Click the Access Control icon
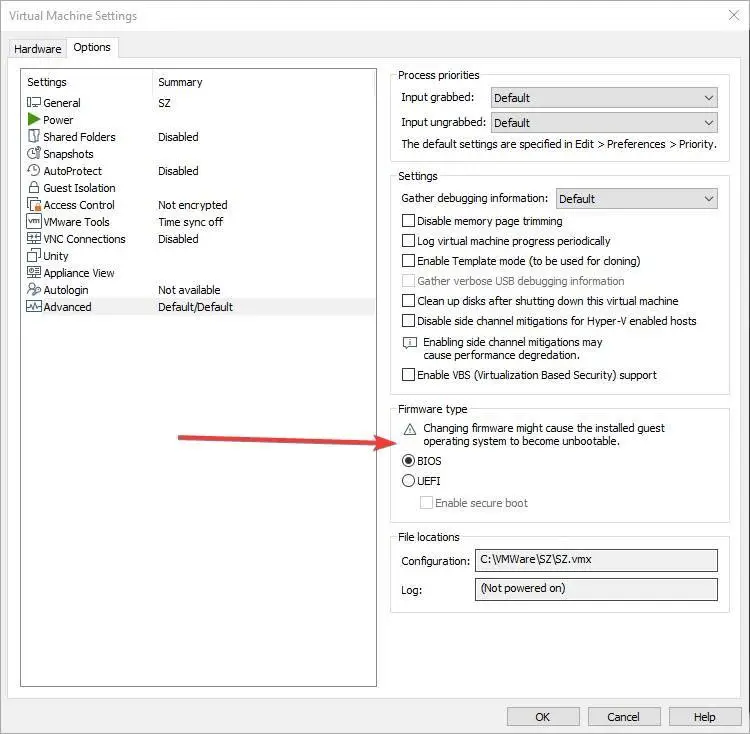 pos(34,205)
